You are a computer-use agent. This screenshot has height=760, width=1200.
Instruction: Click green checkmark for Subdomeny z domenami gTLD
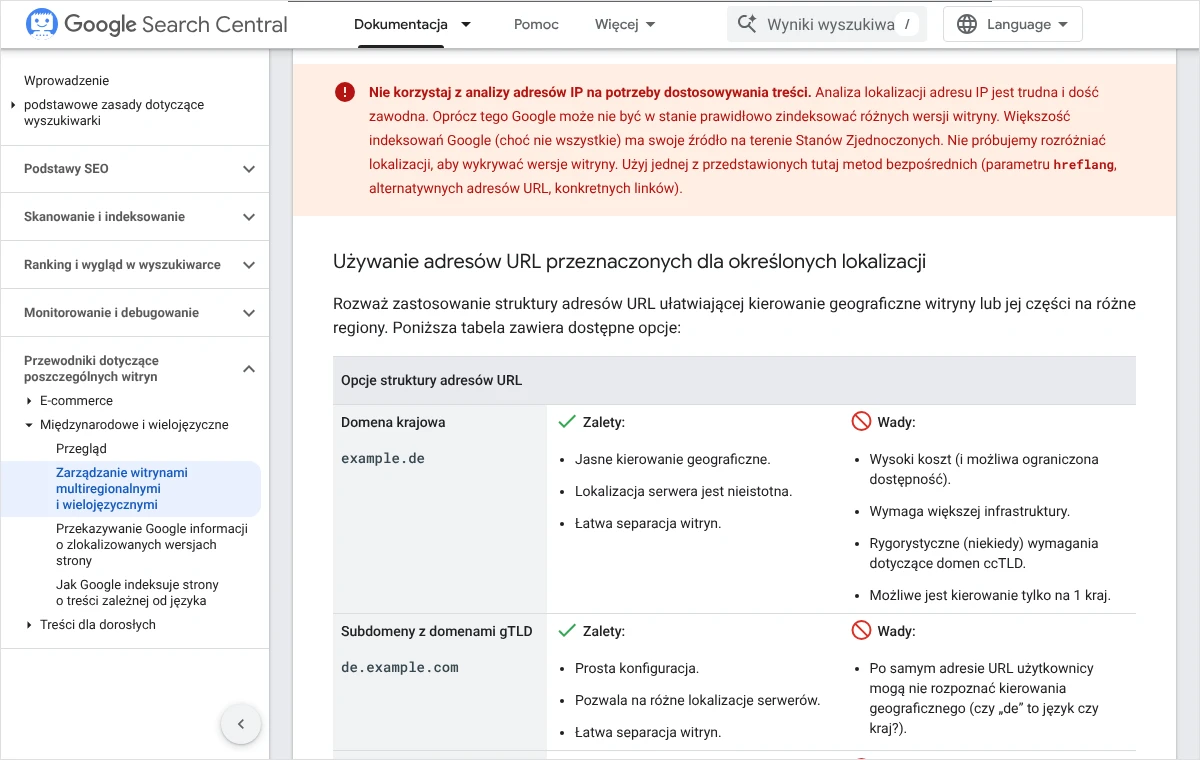click(566, 631)
